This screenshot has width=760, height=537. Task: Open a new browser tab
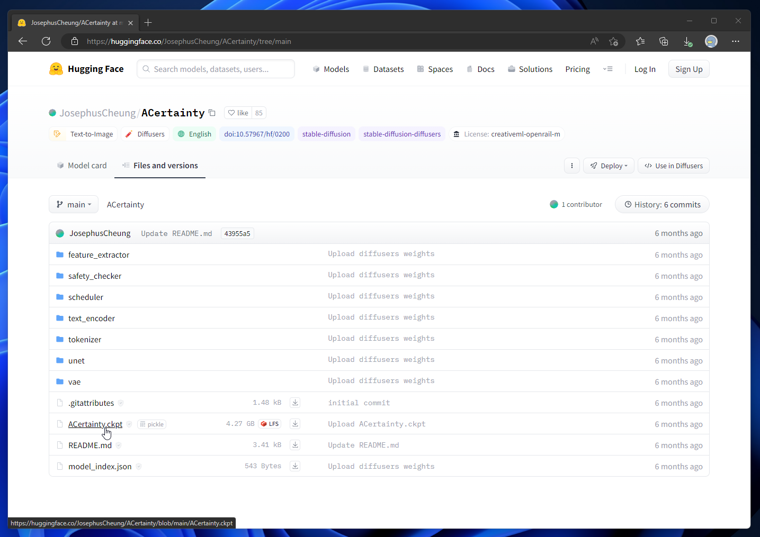(x=148, y=22)
